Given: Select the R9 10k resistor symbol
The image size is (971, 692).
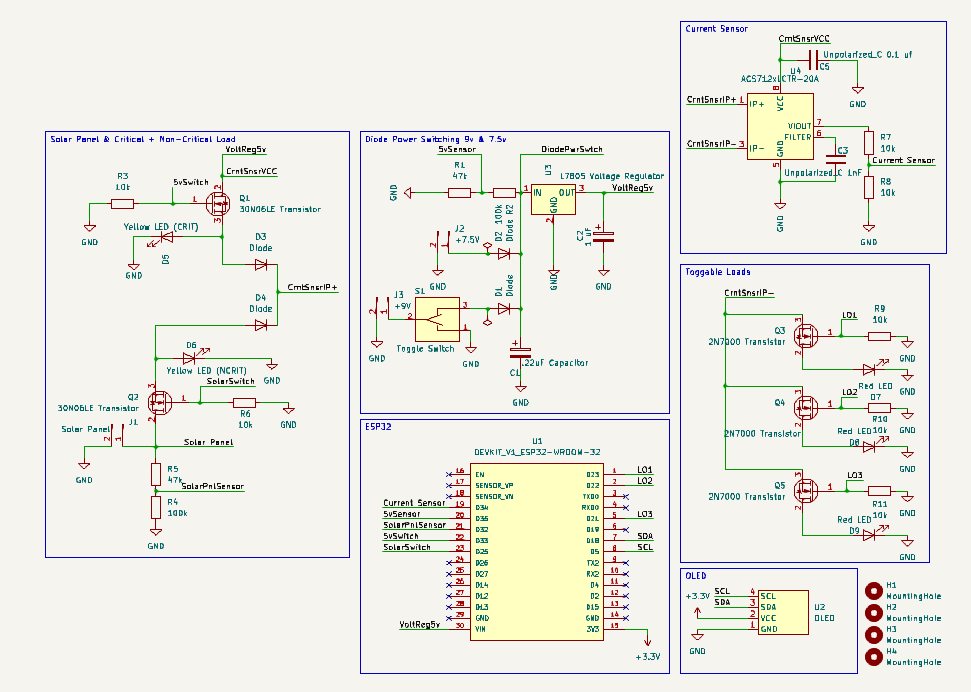Looking at the screenshot, I should point(879,336).
